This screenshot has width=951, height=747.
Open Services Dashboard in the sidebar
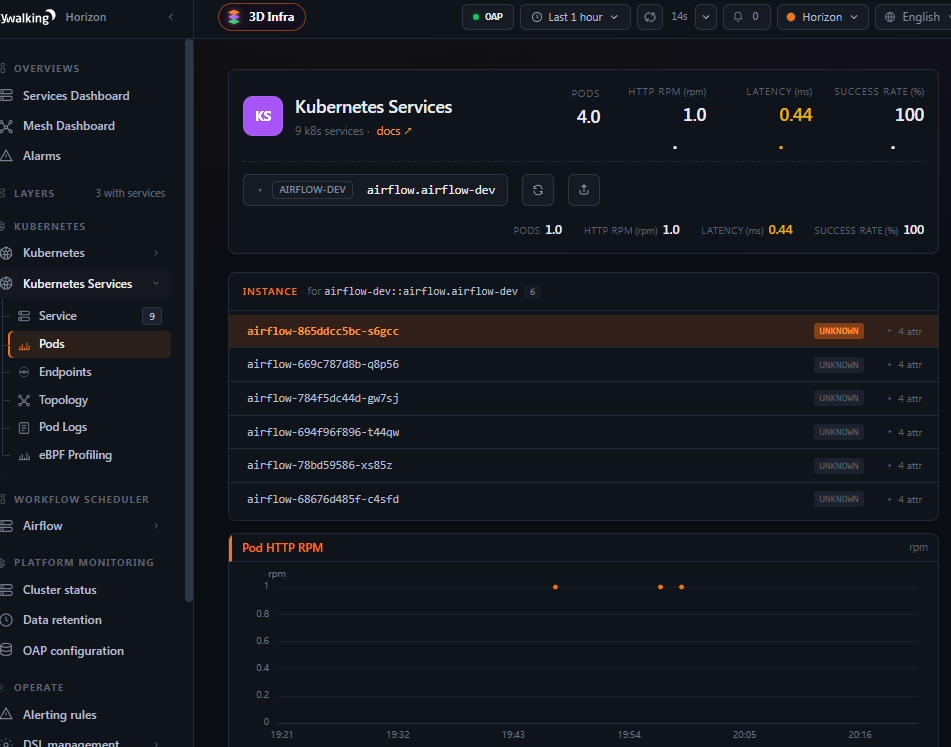tap(76, 96)
